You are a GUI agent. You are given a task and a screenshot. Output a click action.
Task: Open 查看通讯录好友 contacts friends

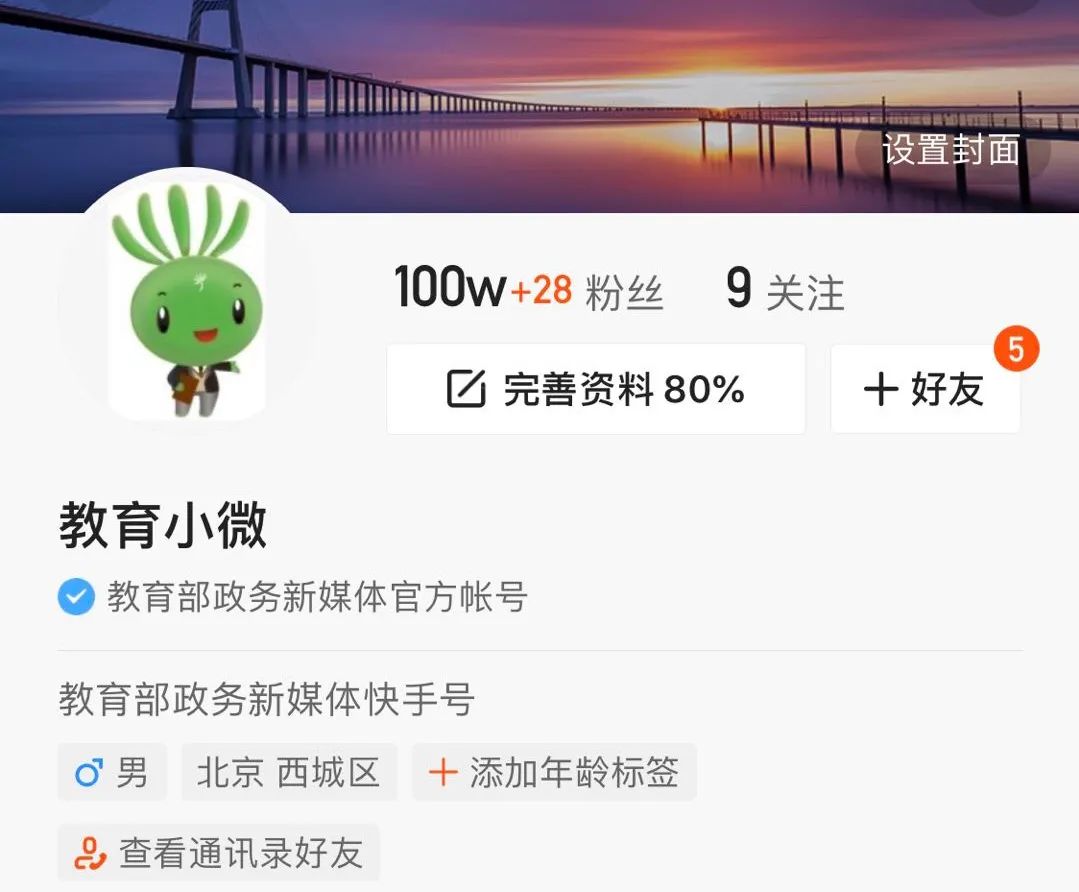point(219,852)
